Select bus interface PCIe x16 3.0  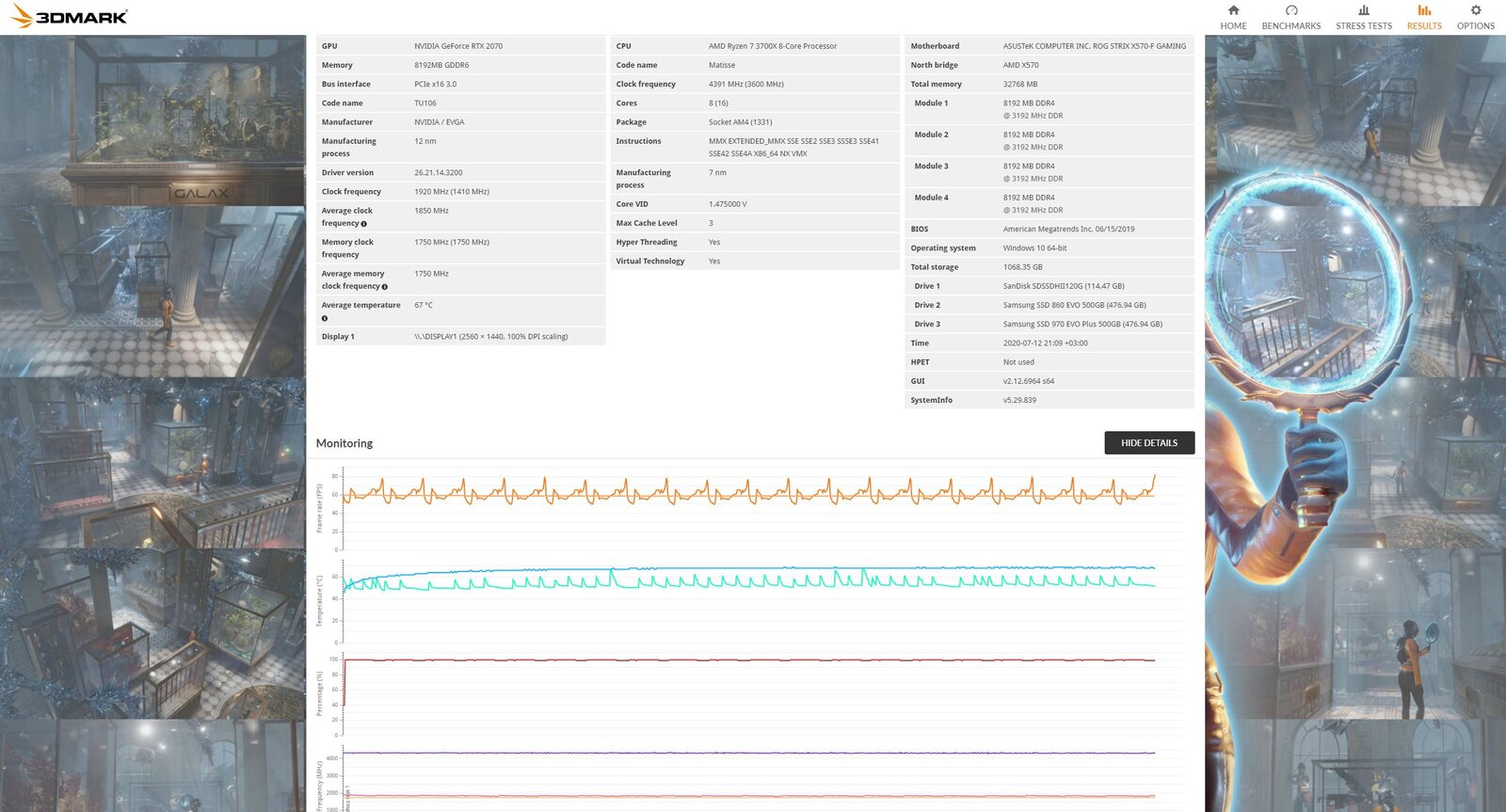[436, 84]
